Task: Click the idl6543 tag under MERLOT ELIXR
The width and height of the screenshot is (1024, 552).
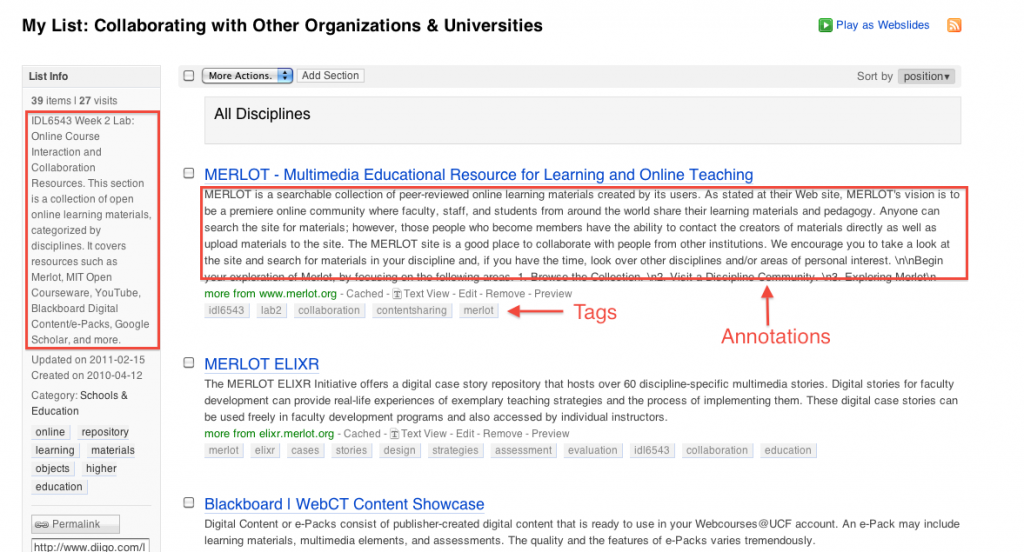Action: [x=652, y=451]
